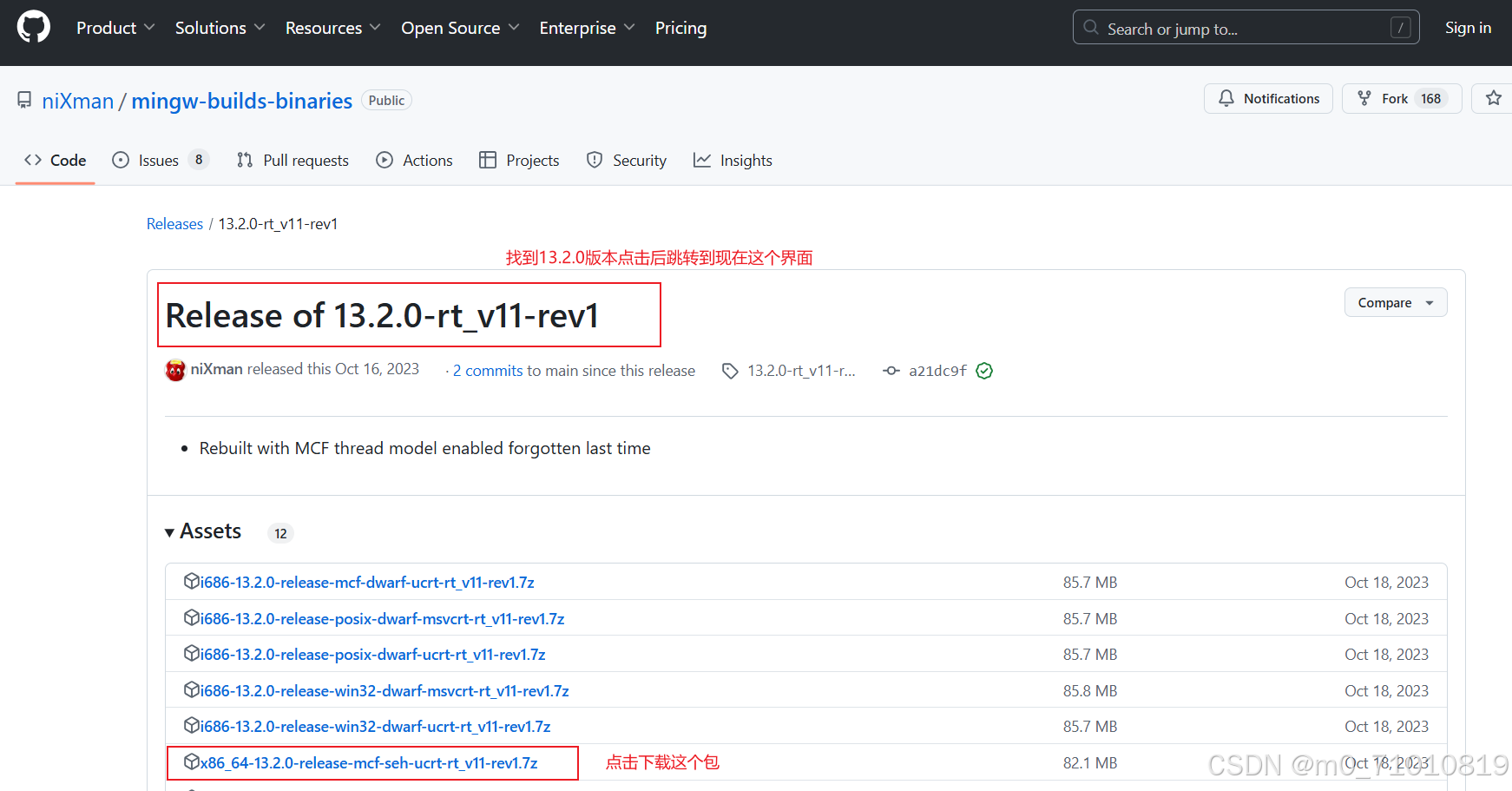Screen dimensions: 1512x791
Task: Switch to the Issues tab
Action: 158,160
